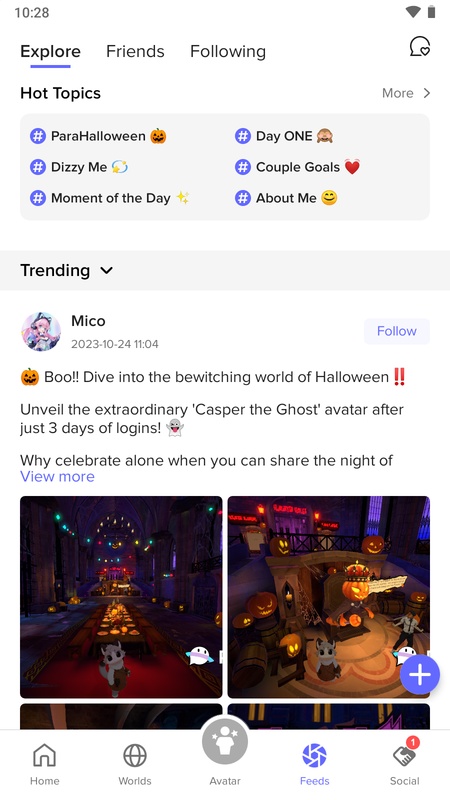View the pumpkin throne room photo
The width and height of the screenshot is (450, 800).
[x=329, y=597]
